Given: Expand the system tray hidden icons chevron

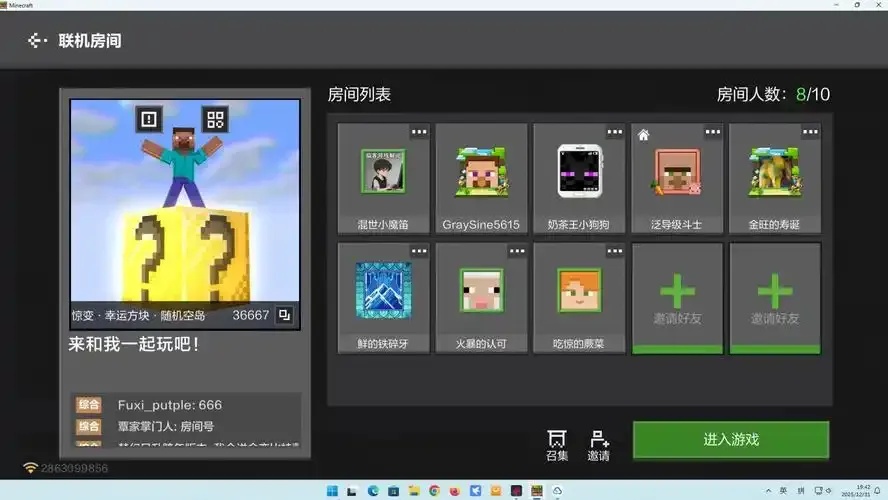Looking at the screenshot, I should 768,490.
